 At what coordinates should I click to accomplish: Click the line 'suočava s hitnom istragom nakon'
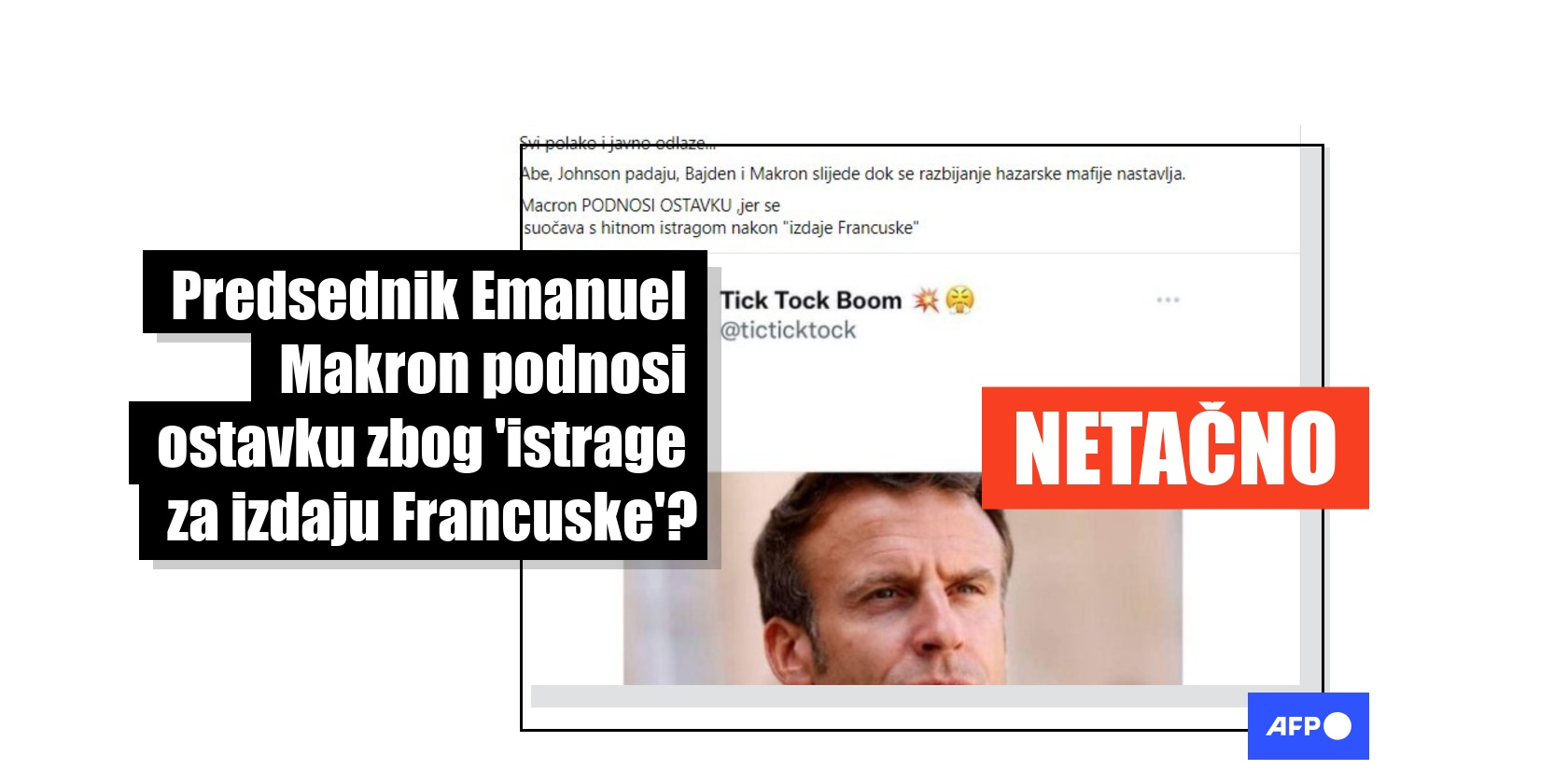click(651, 228)
